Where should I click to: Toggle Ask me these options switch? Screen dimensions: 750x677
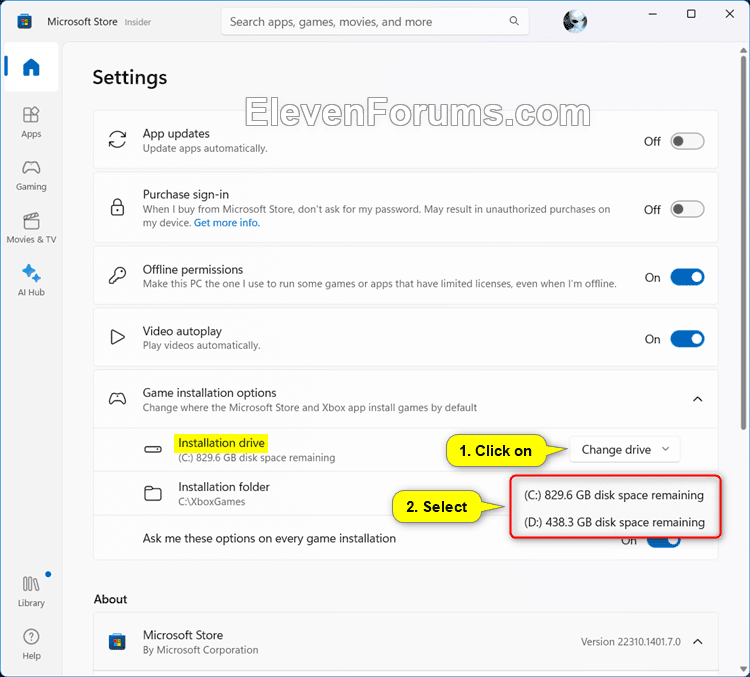(x=663, y=542)
